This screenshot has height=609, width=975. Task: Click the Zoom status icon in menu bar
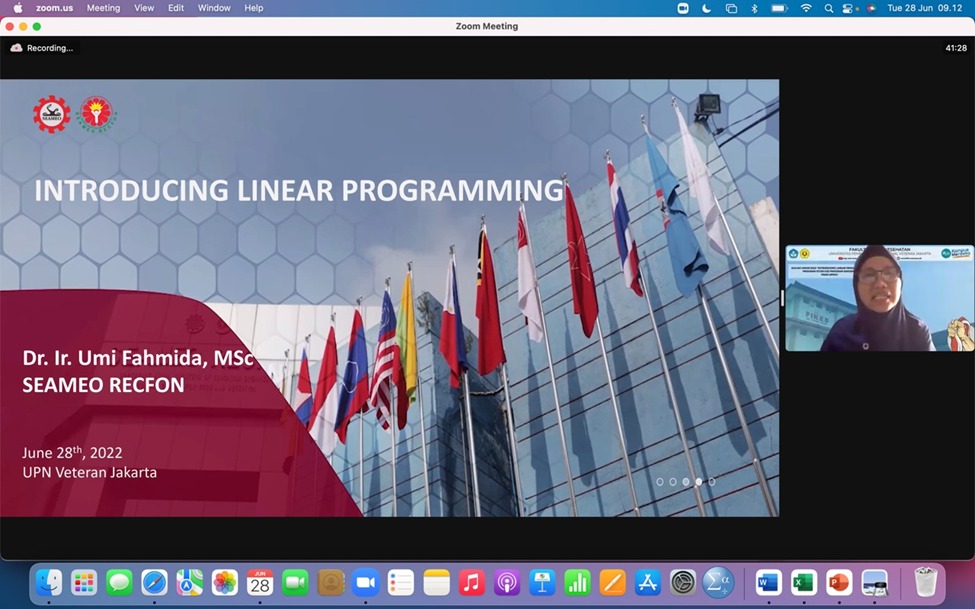[683, 8]
